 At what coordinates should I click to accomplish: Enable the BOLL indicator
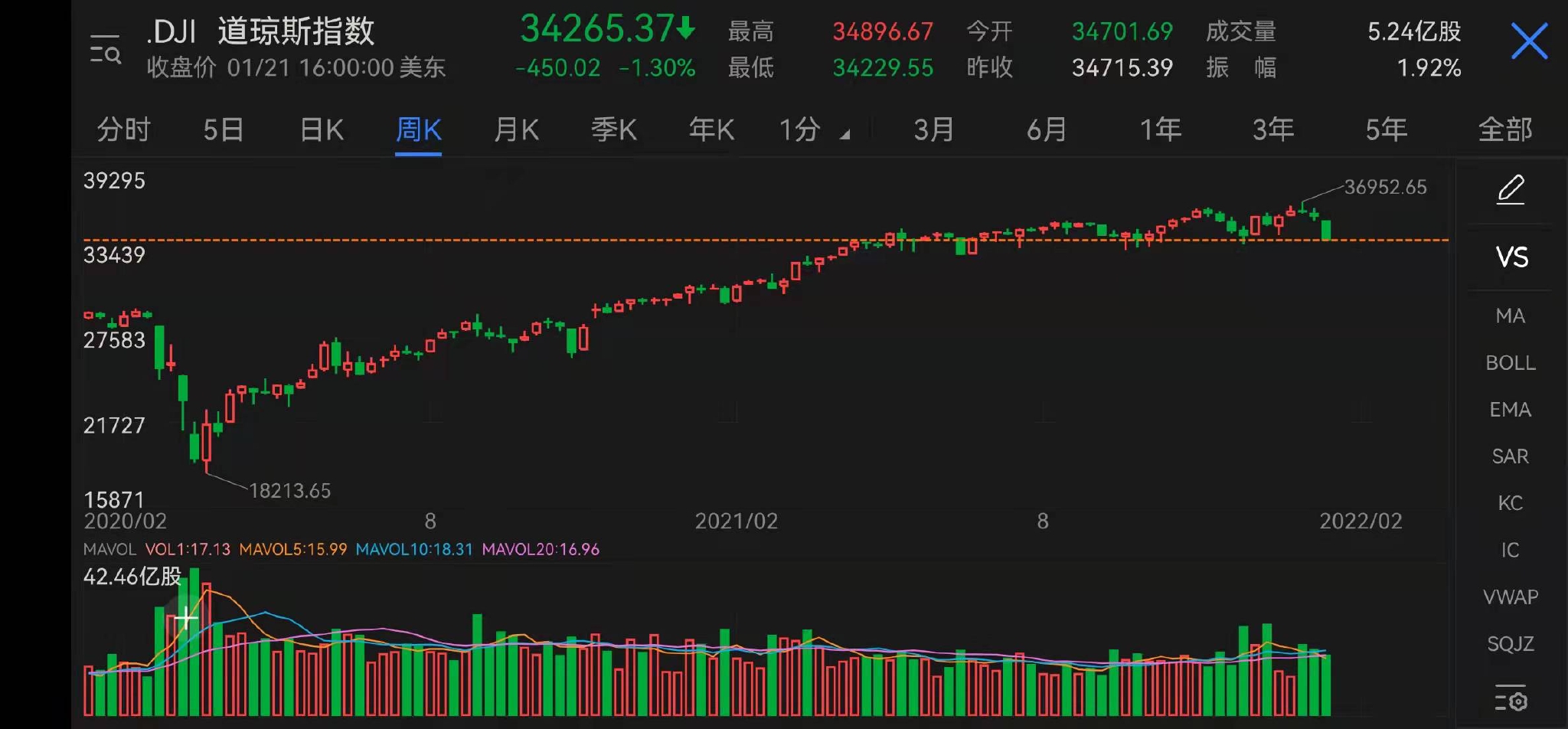click(x=1510, y=363)
